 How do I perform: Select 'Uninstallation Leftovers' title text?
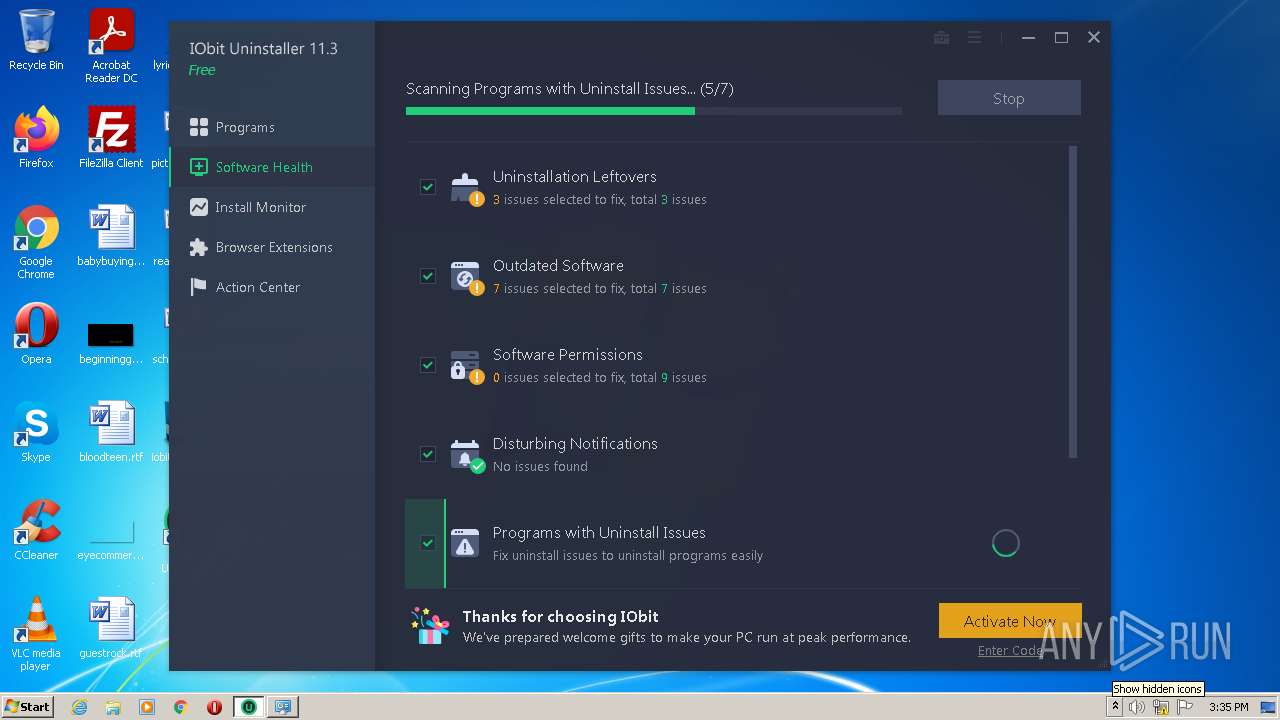(575, 177)
